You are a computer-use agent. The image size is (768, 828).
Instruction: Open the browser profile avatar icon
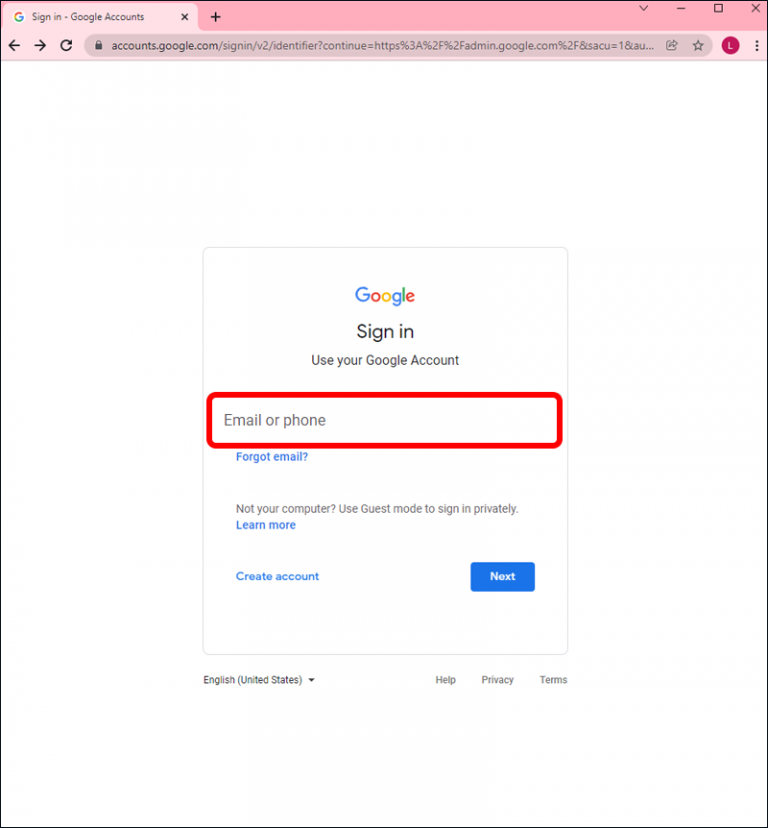tap(729, 45)
